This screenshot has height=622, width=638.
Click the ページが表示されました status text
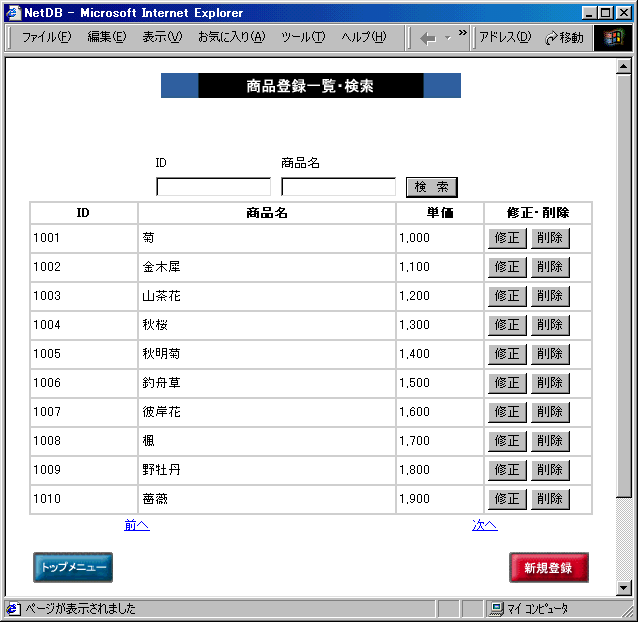coord(80,609)
